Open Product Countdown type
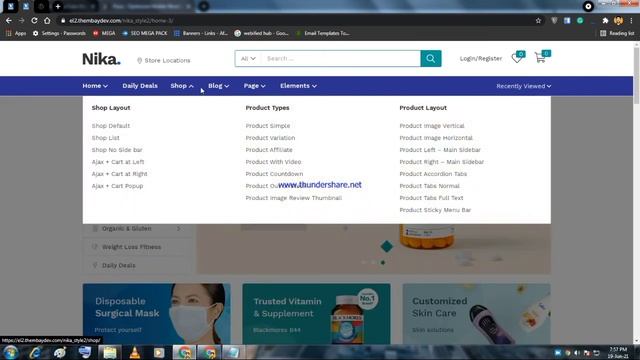 click(x=274, y=174)
